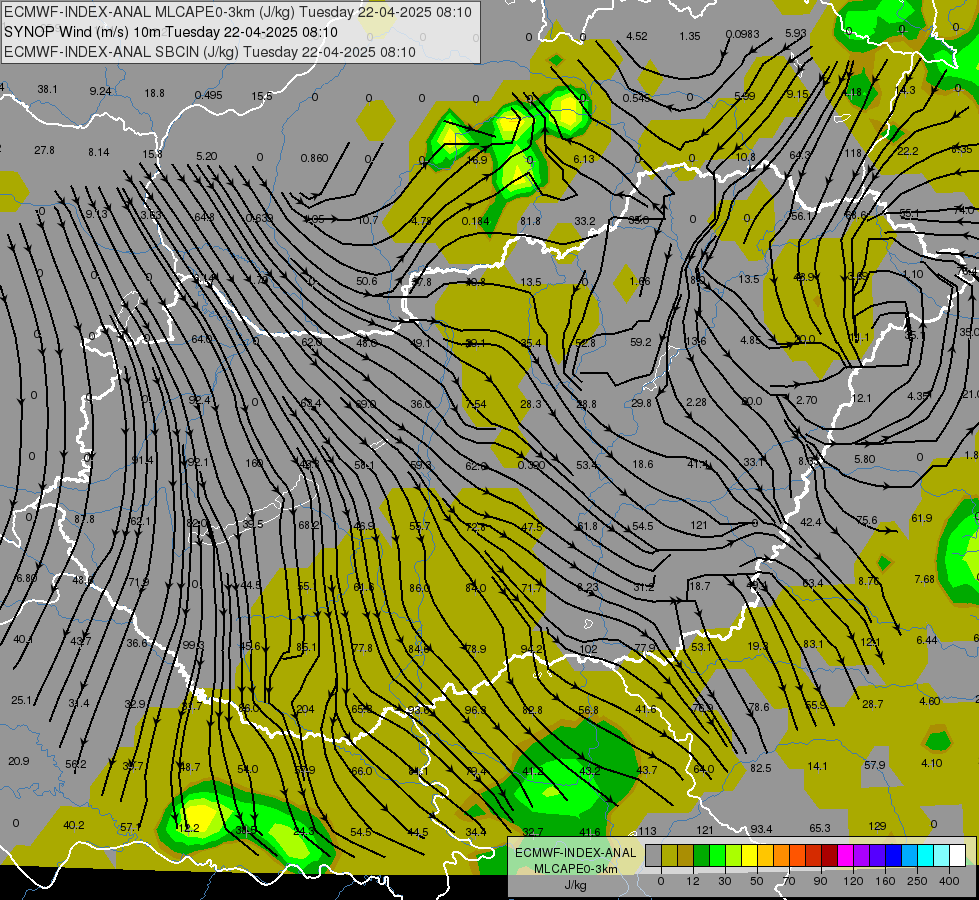The image size is (979, 900).
Task: Click the map value '102'
Action: (588, 649)
